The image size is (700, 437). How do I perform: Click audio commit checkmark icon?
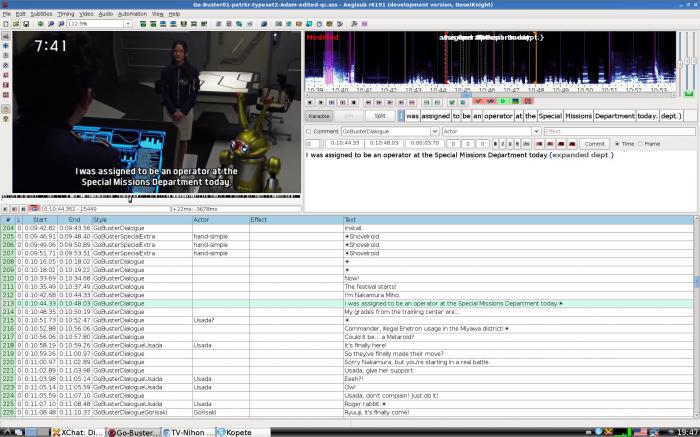[452, 102]
